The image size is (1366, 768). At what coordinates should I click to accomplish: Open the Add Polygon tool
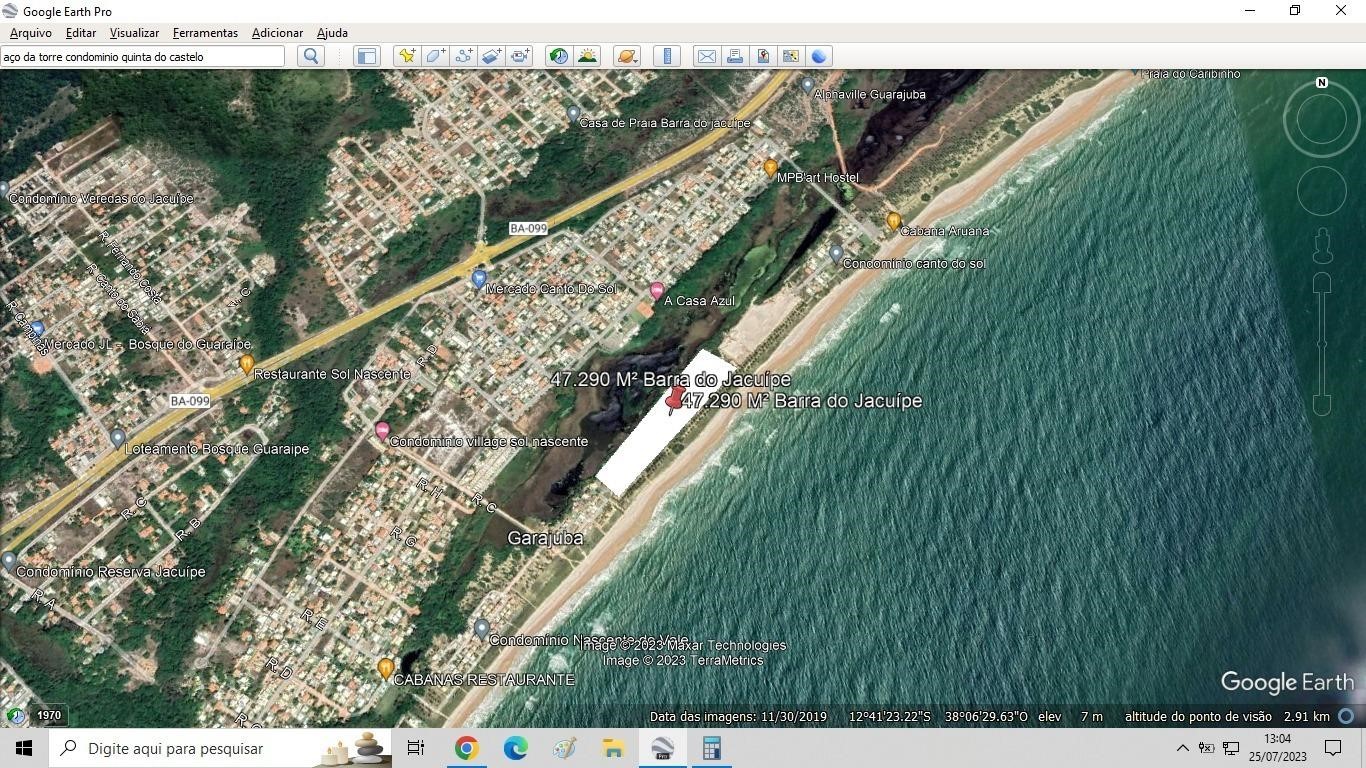(434, 56)
